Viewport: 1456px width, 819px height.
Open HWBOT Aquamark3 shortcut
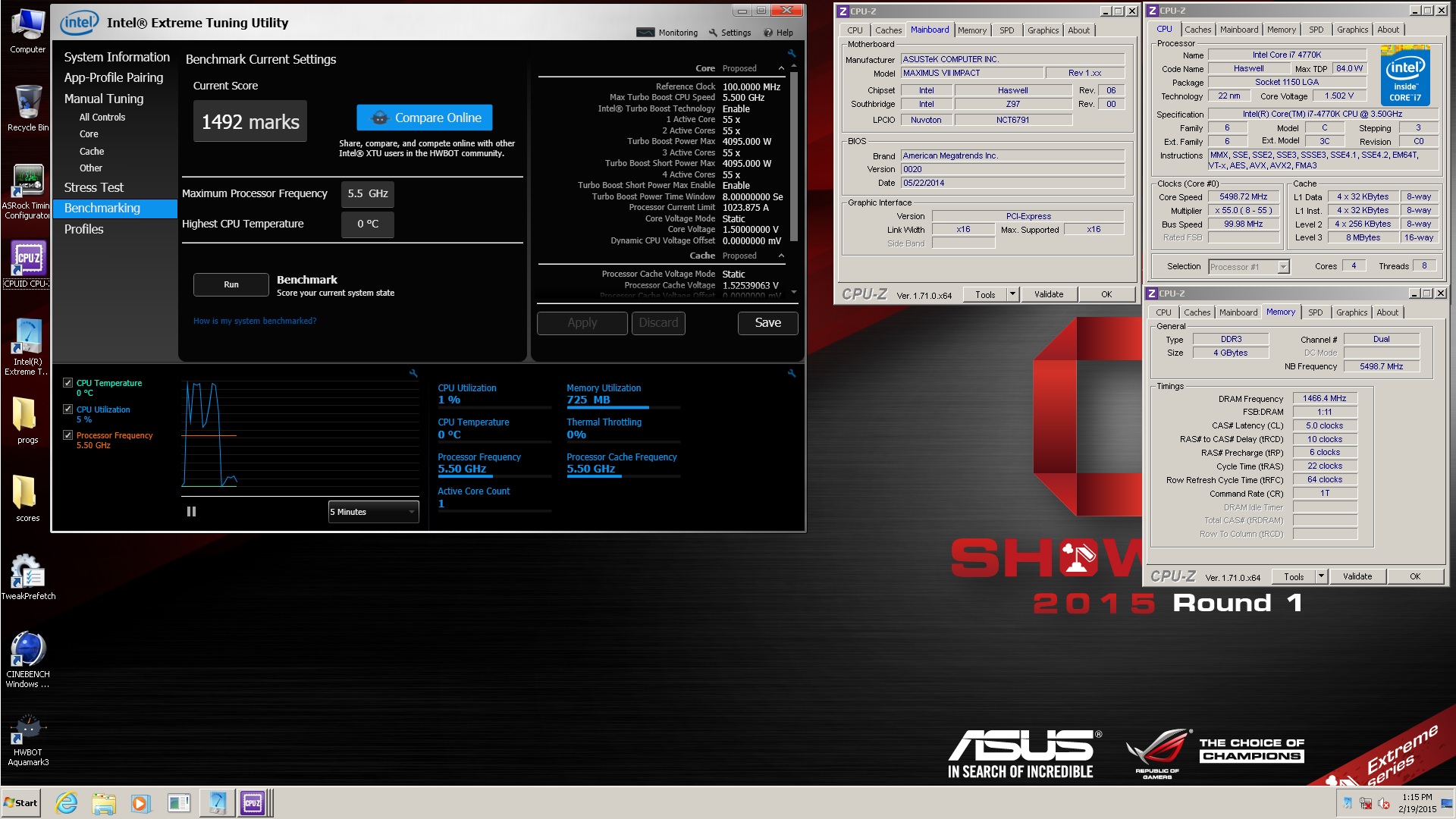pyautogui.click(x=27, y=740)
